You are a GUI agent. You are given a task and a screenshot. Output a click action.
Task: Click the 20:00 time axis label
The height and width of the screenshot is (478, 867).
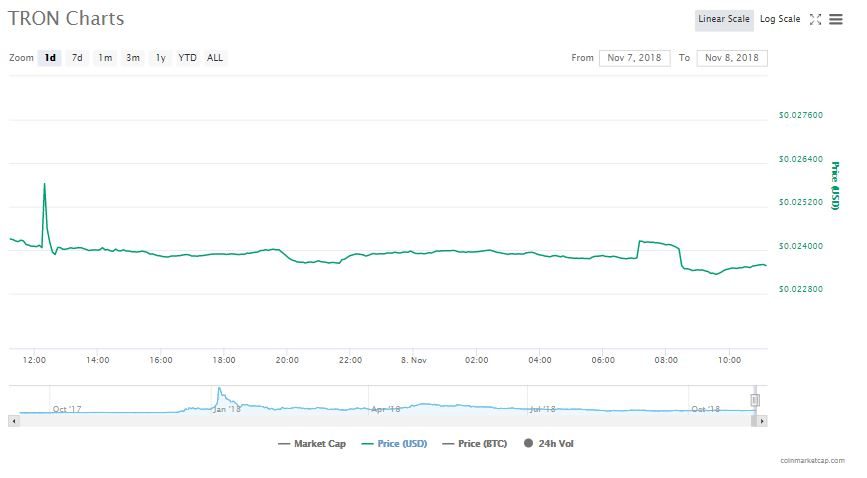287,360
